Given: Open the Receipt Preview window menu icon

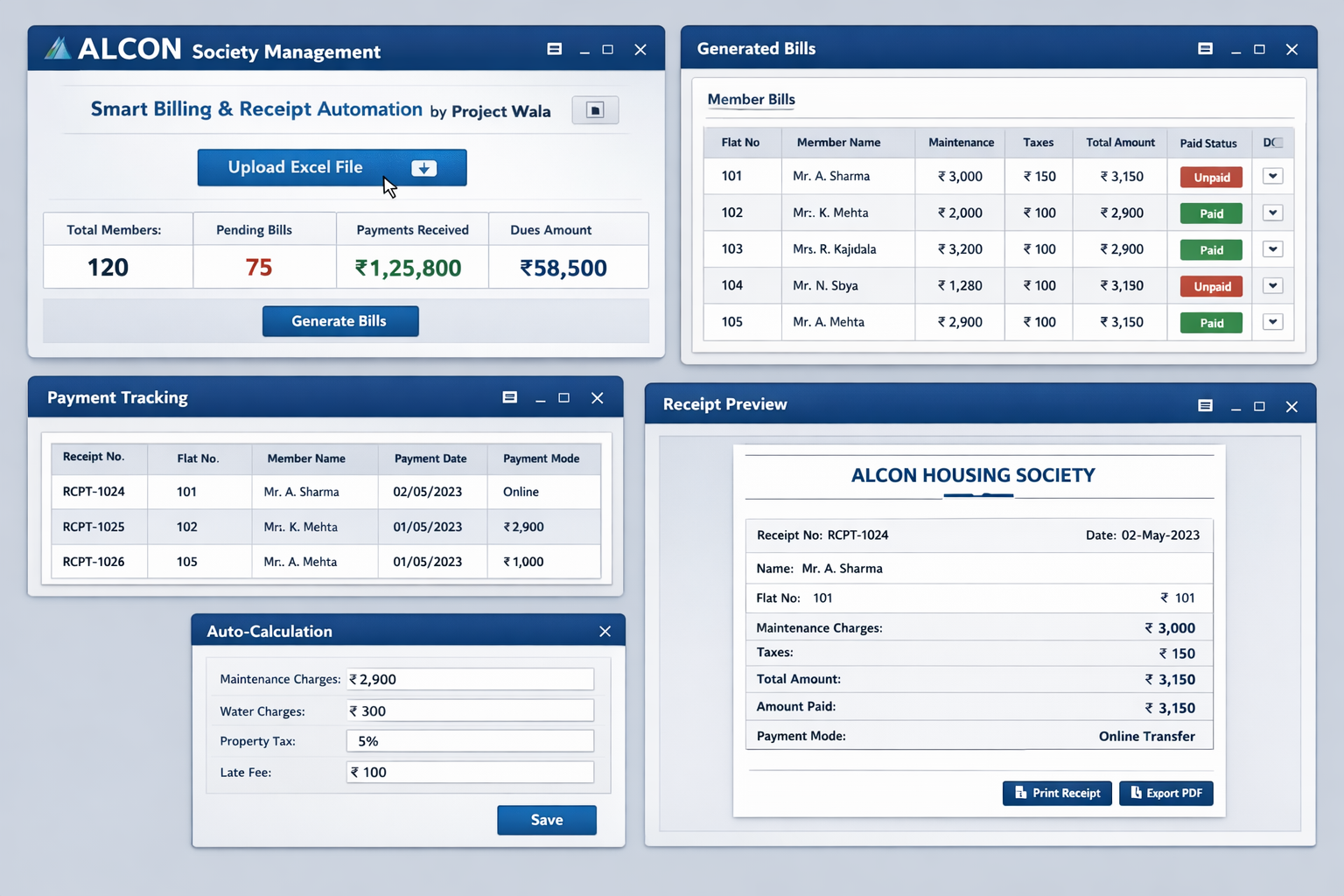Looking at the screenshot, I should click(1205, 406).
